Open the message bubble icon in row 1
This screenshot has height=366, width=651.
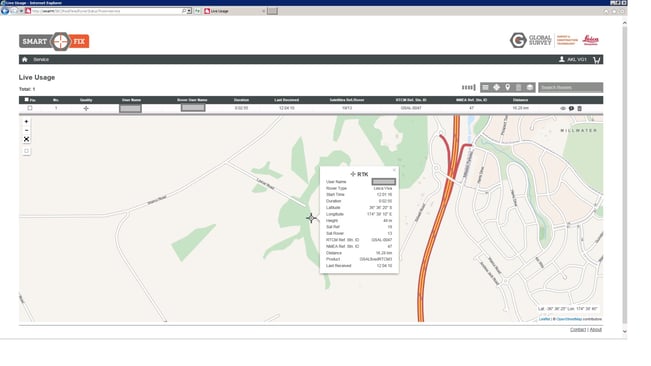tap(571, 108)
